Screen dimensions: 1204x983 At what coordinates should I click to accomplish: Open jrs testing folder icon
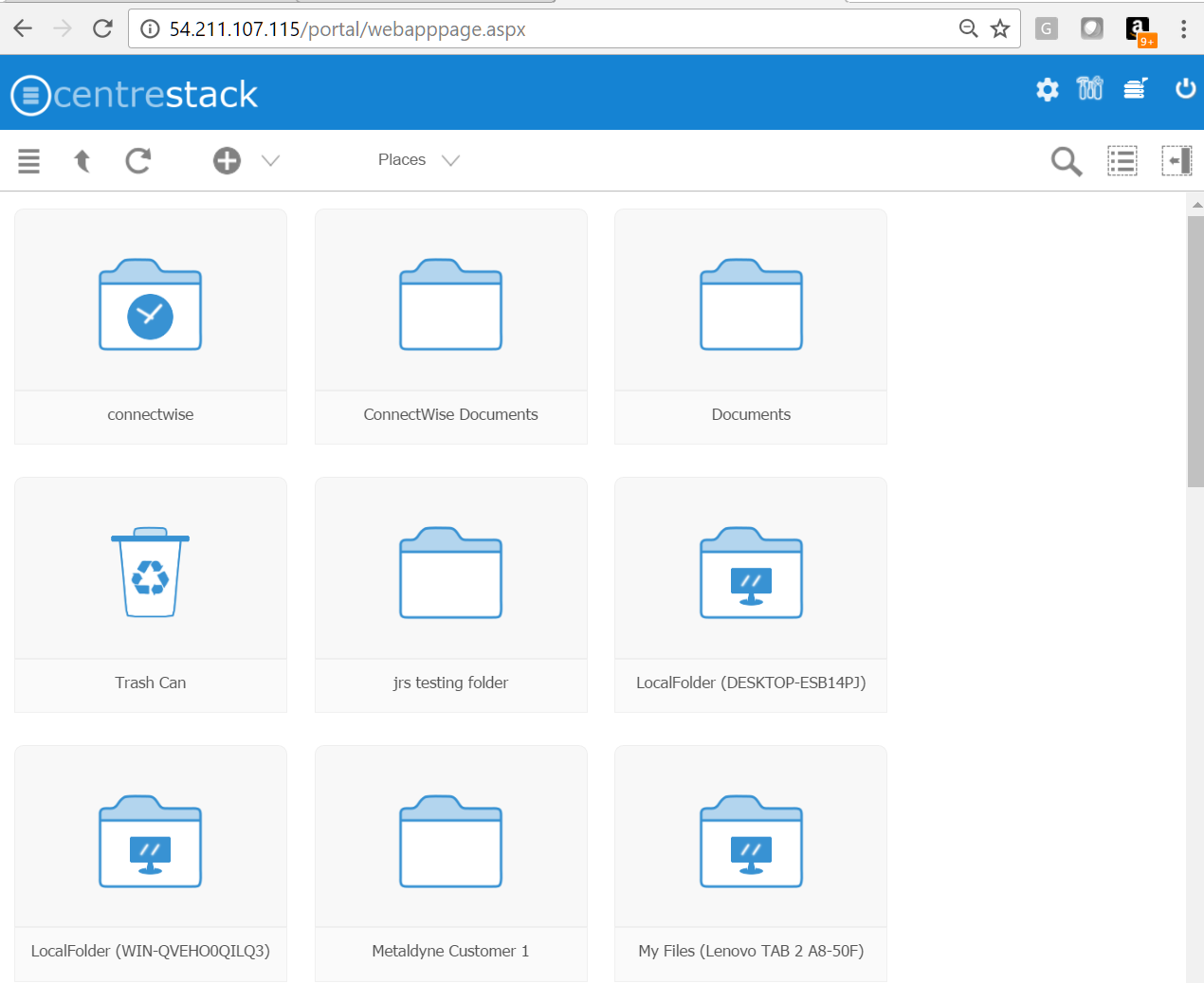tap(451, 573)
